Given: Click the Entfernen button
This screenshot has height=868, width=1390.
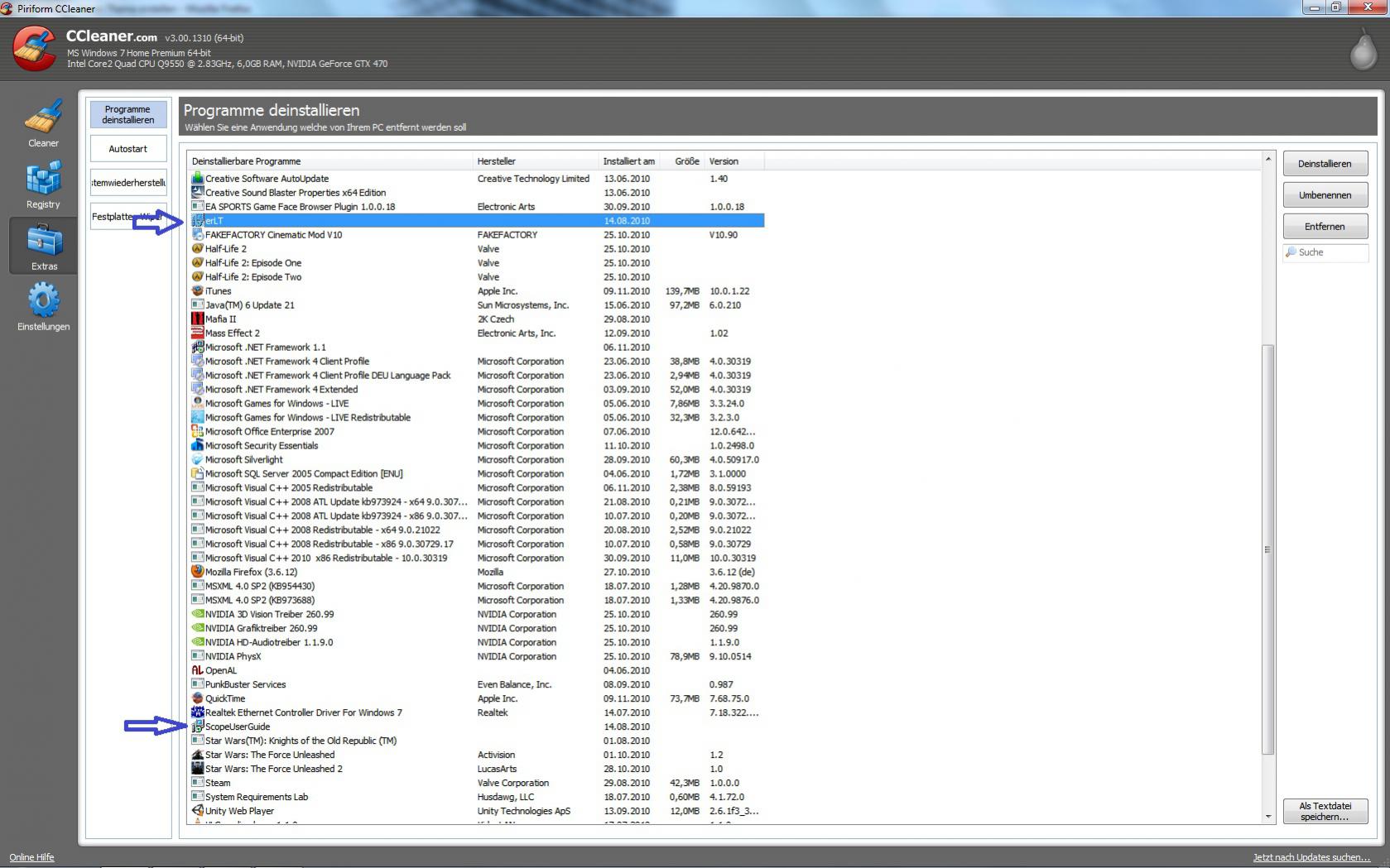Looking at the screenshot, I should tap(1325, 227).
